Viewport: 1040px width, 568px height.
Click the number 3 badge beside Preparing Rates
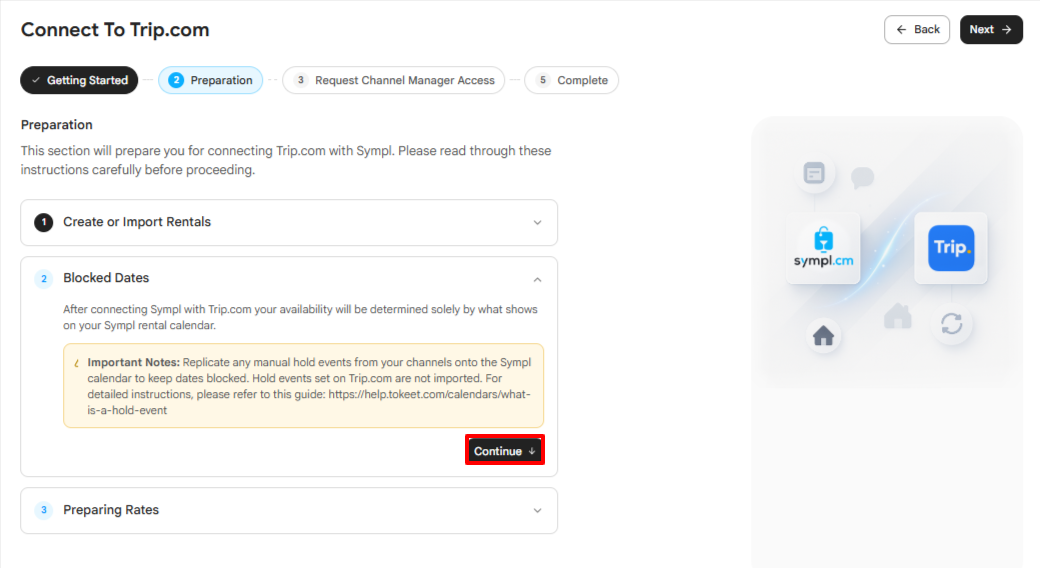[x=44, y=510]
